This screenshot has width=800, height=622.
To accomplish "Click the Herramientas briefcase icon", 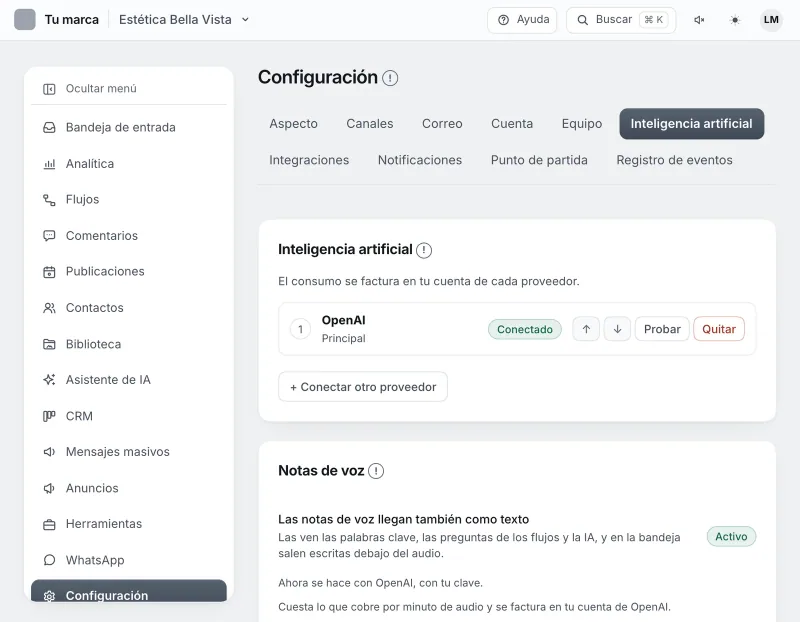I will (49, 525).
